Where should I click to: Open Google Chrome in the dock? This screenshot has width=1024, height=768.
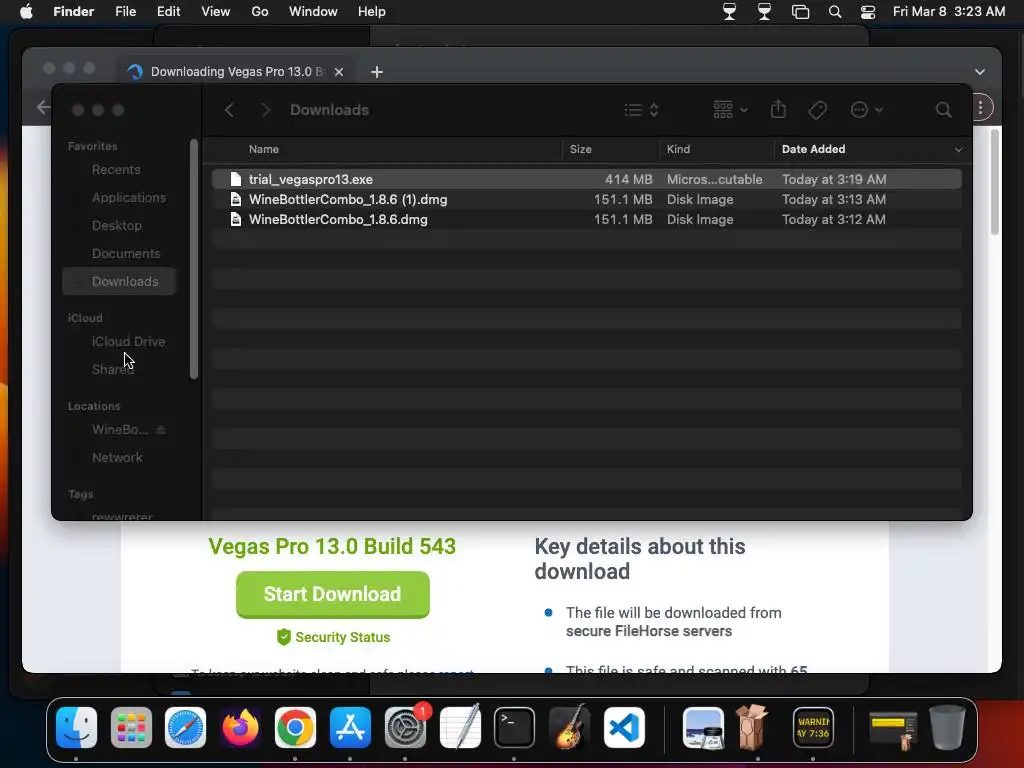(x=295, y=728)
